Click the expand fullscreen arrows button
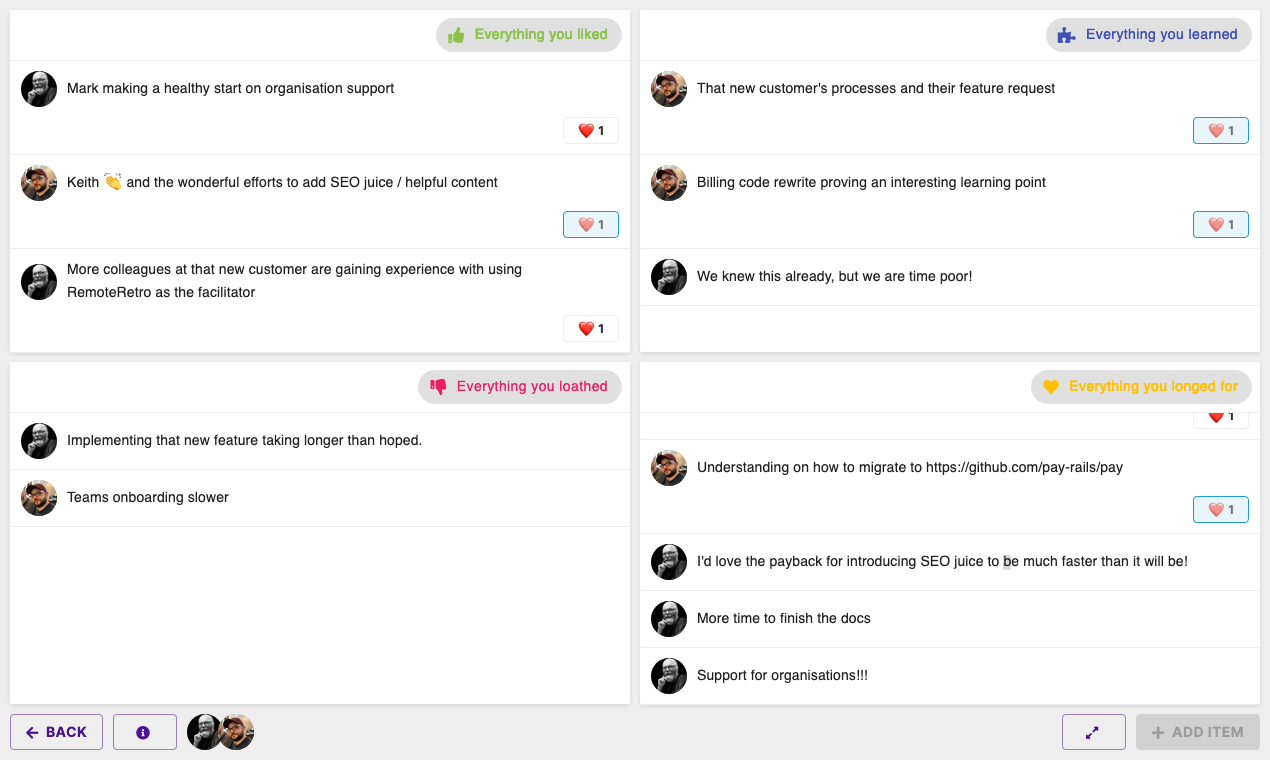 coord(1093,732)
